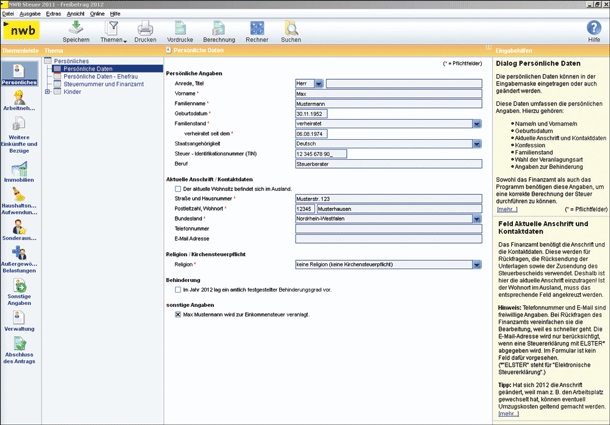Click the Drucken printer icon
The height and width of the screenshot is (425, 610).
145,28
